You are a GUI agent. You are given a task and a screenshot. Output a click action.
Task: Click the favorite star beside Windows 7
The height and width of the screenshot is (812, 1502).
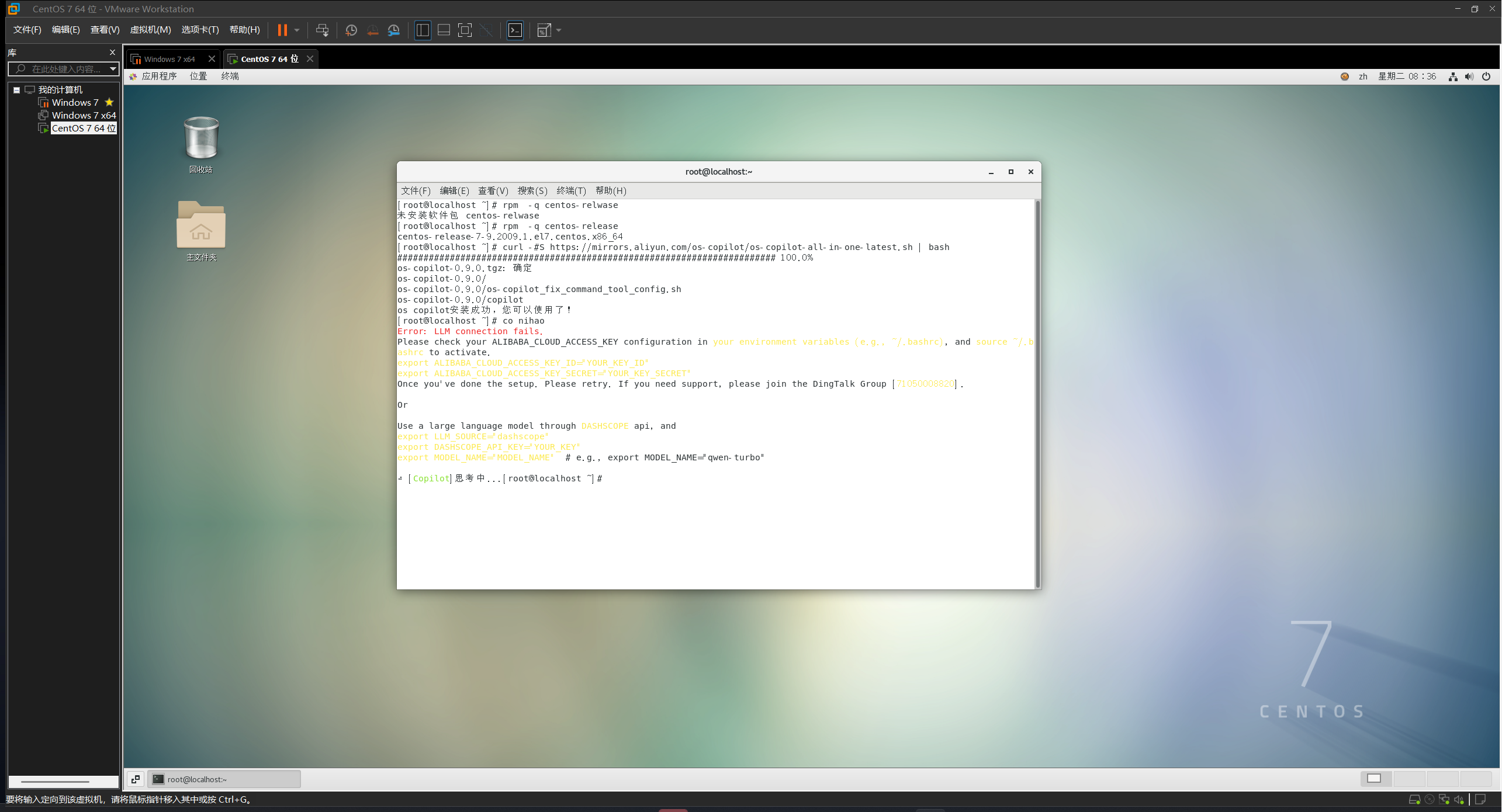tap(109, 102)
